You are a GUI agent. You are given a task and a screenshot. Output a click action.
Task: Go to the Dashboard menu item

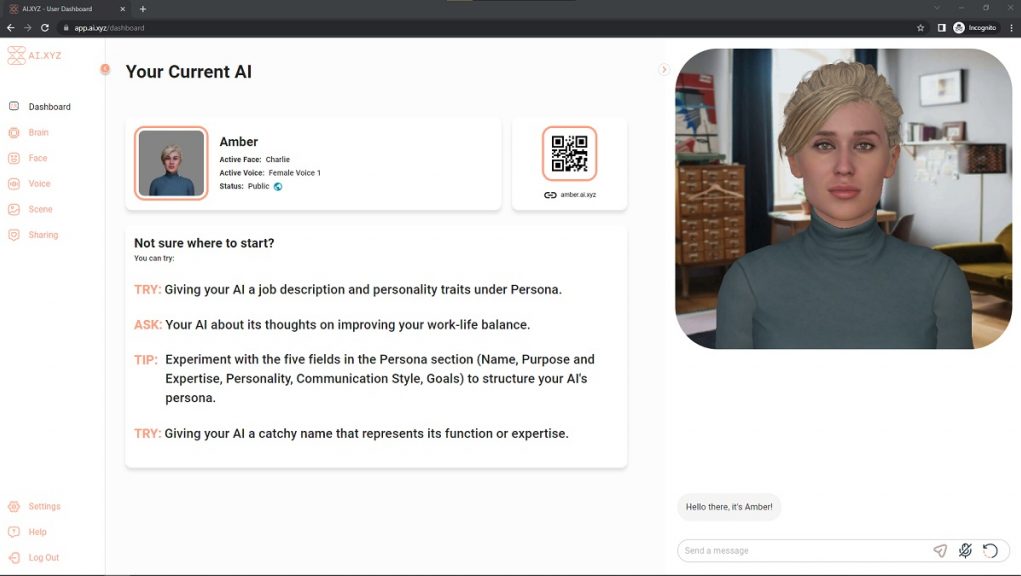coord(49,107)
